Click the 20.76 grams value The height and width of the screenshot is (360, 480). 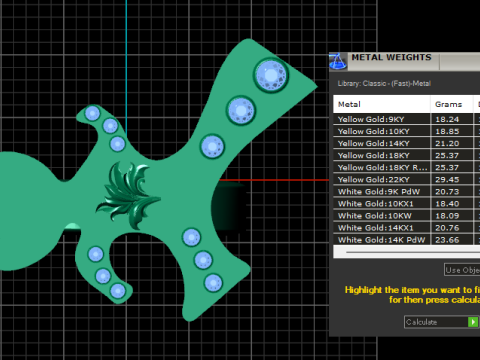[x=447, y=228]
